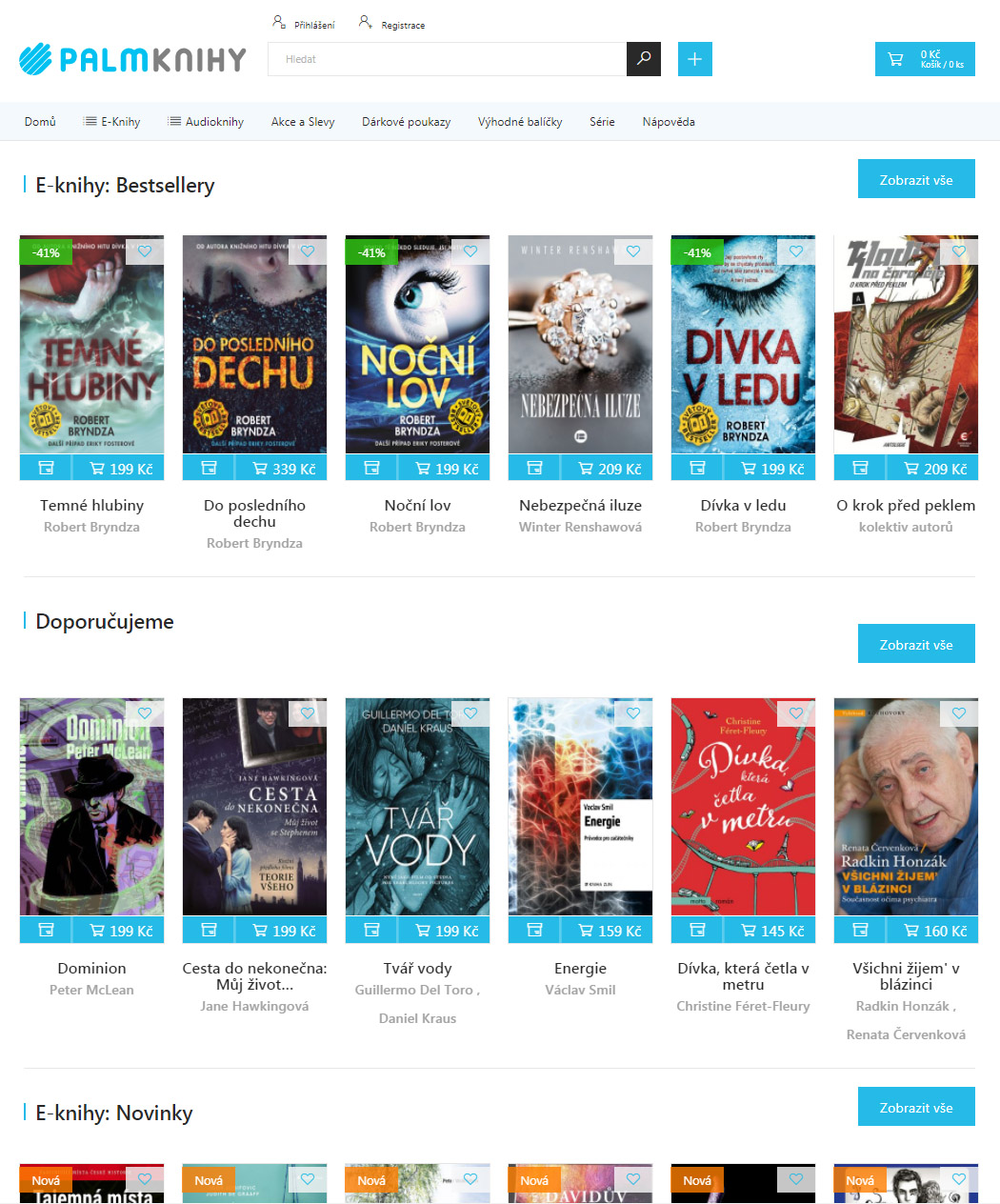Click the Hledat search input field

click(447, 59)
